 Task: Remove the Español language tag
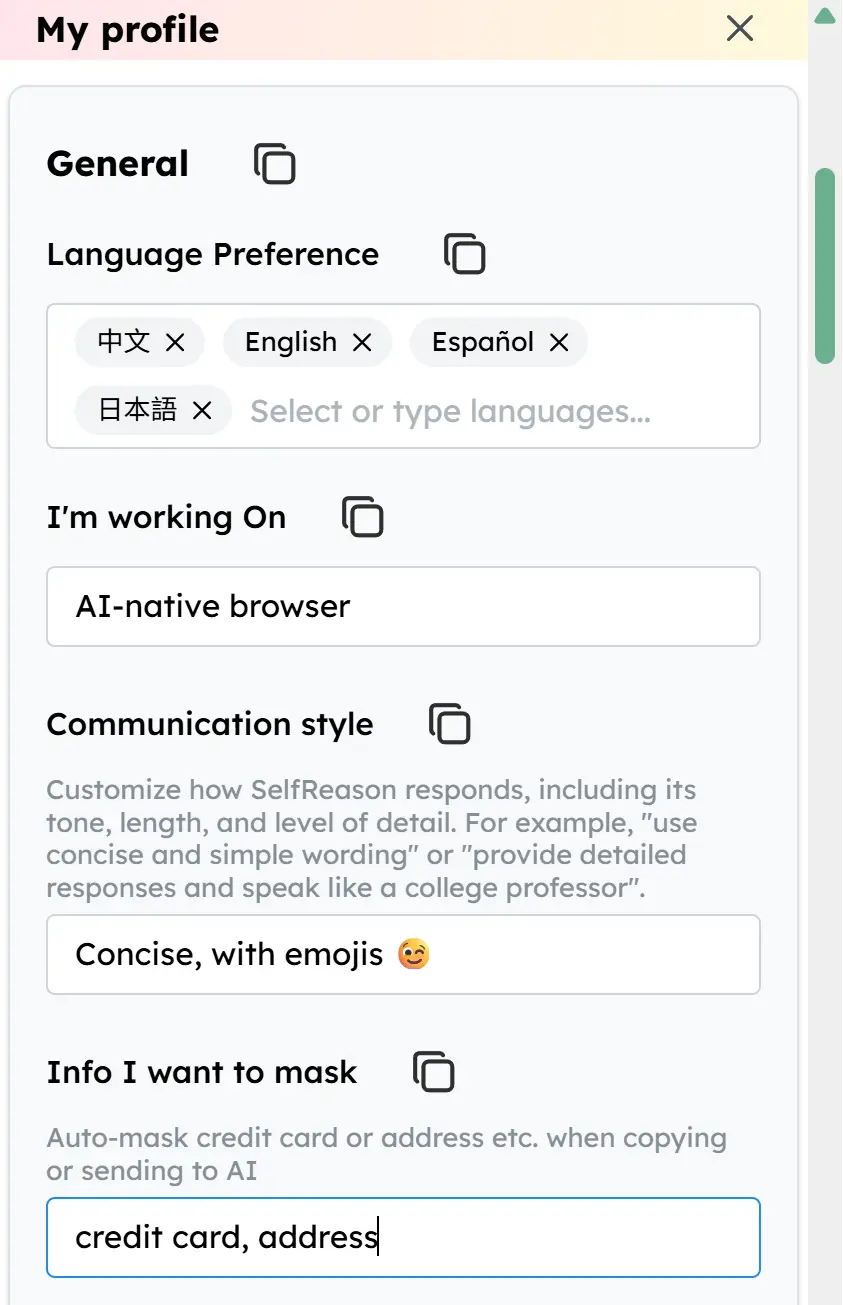(559, 343)
